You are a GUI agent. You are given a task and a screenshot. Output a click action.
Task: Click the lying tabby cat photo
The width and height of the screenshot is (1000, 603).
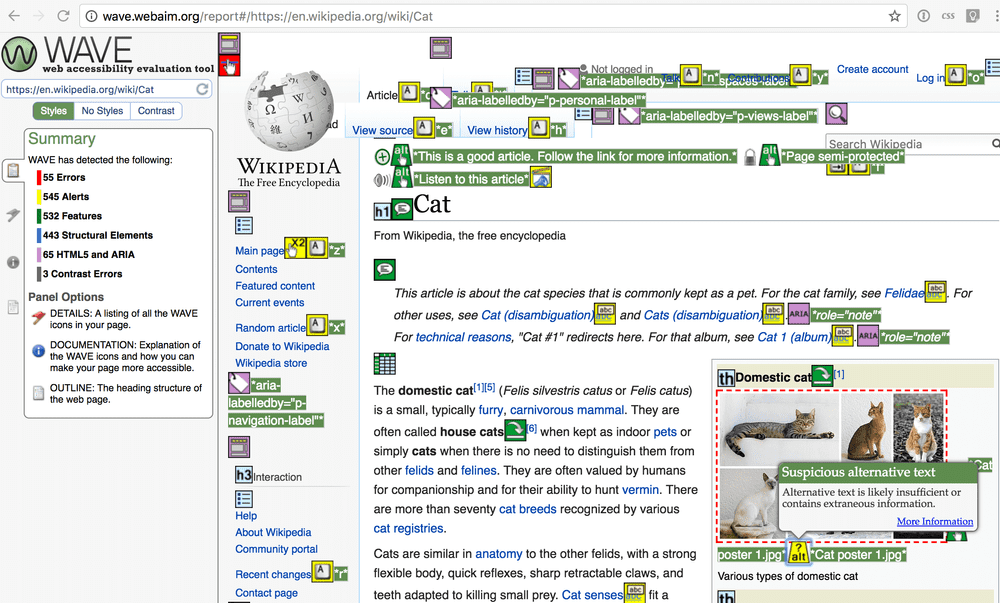(x=779, y=428)
